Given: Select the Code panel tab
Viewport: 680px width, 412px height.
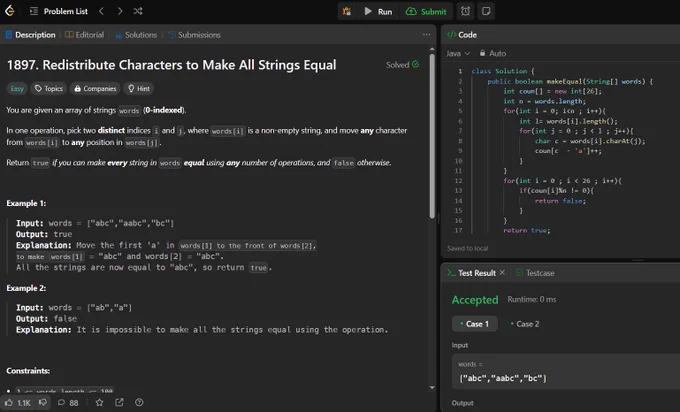Looking at the screenshot, I should pyautogui.click(x=462, y=35).
